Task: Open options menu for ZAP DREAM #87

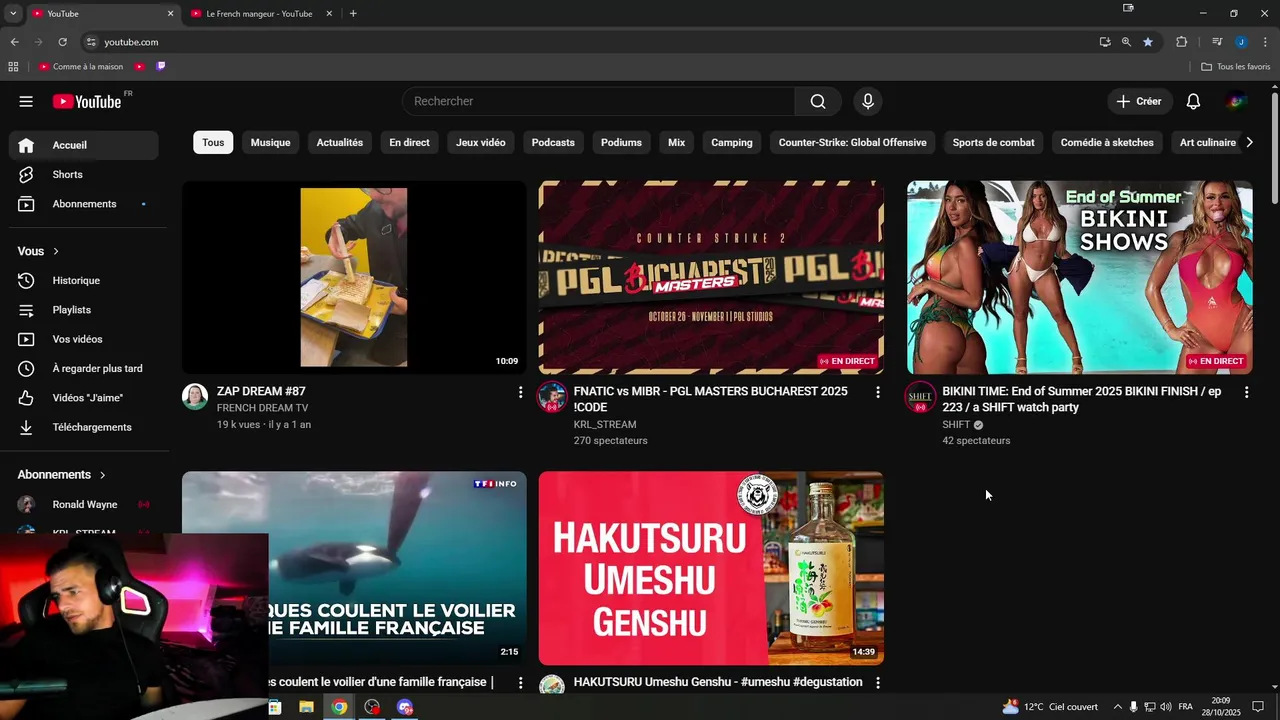Action: coord(520,392)
